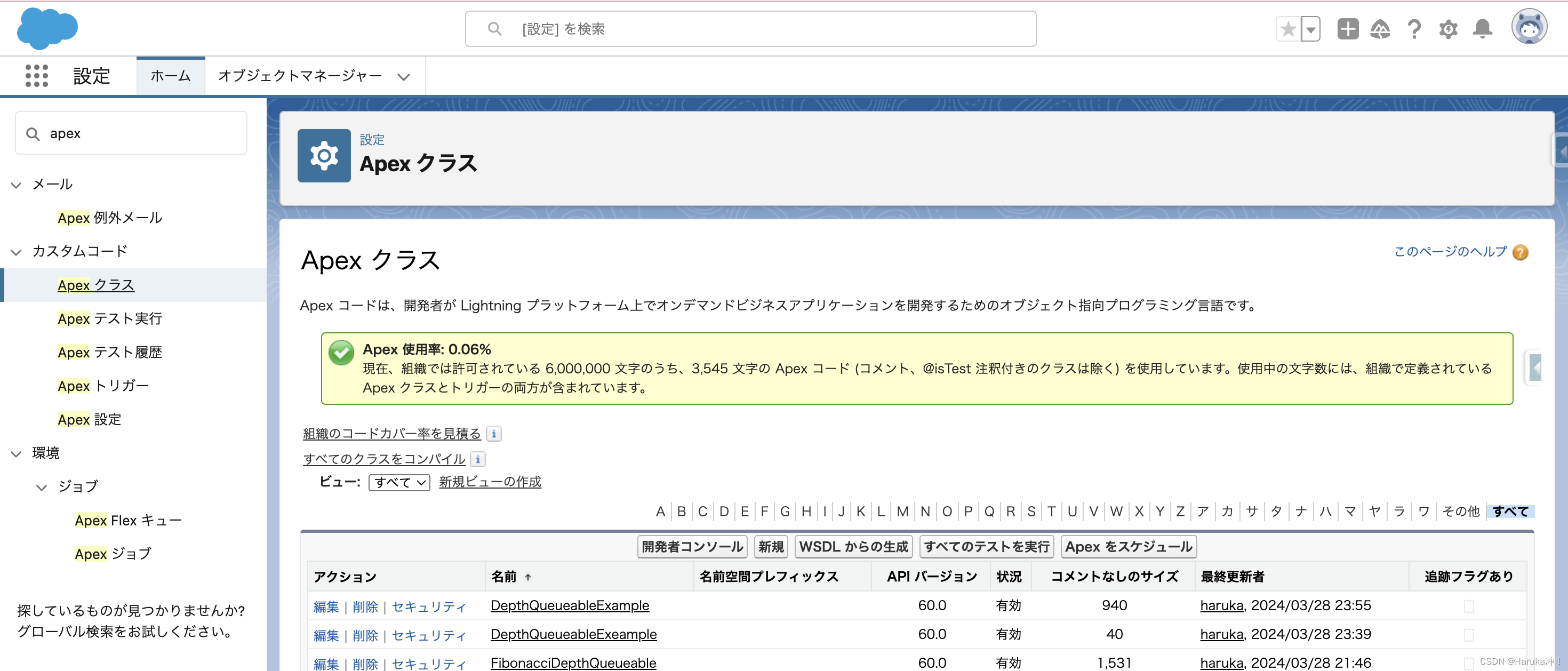Image resolution: width=1568 pixels, height=671 pixels.
Task: Open the notifications bell icon
Action: point(1482,29)
